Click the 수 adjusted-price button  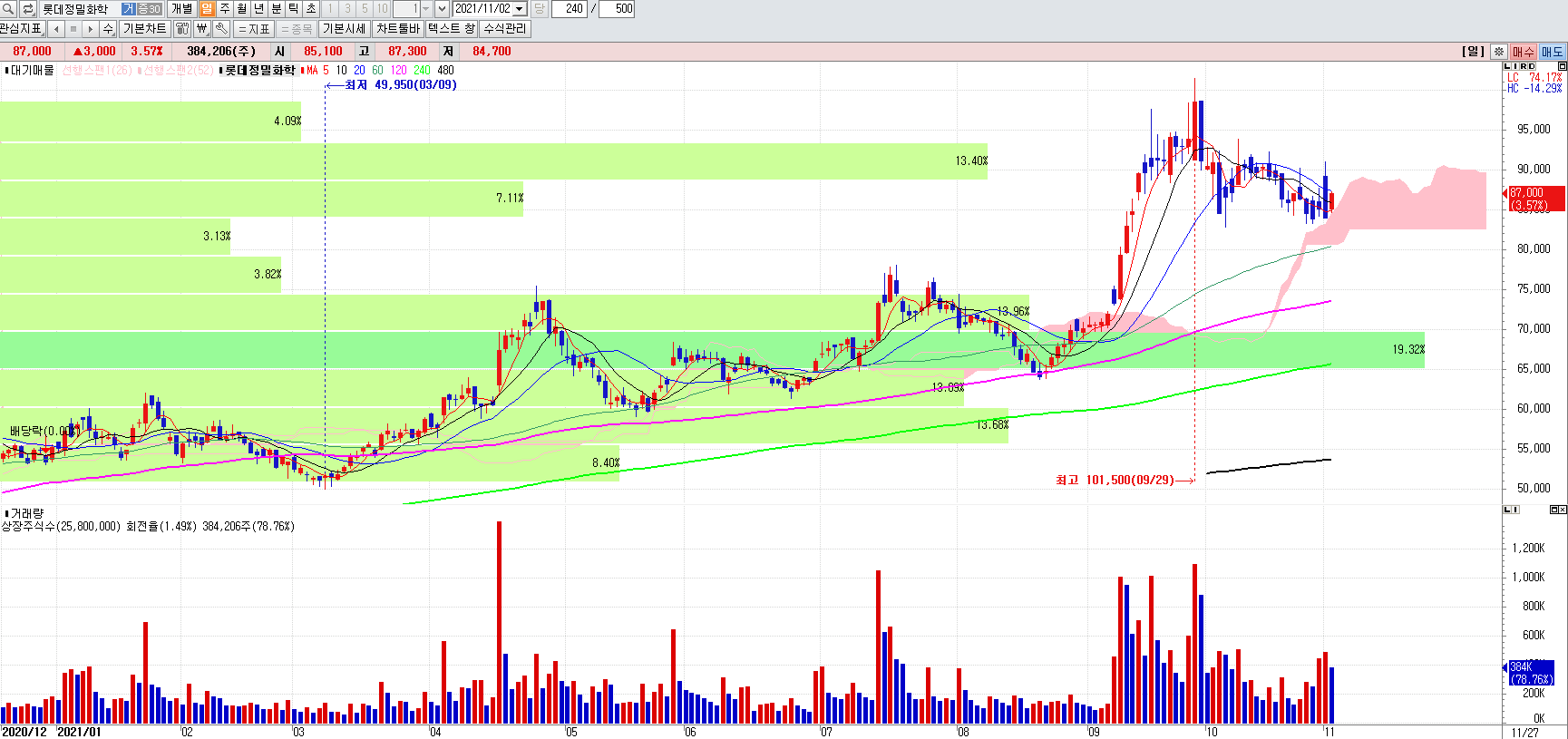108,29
